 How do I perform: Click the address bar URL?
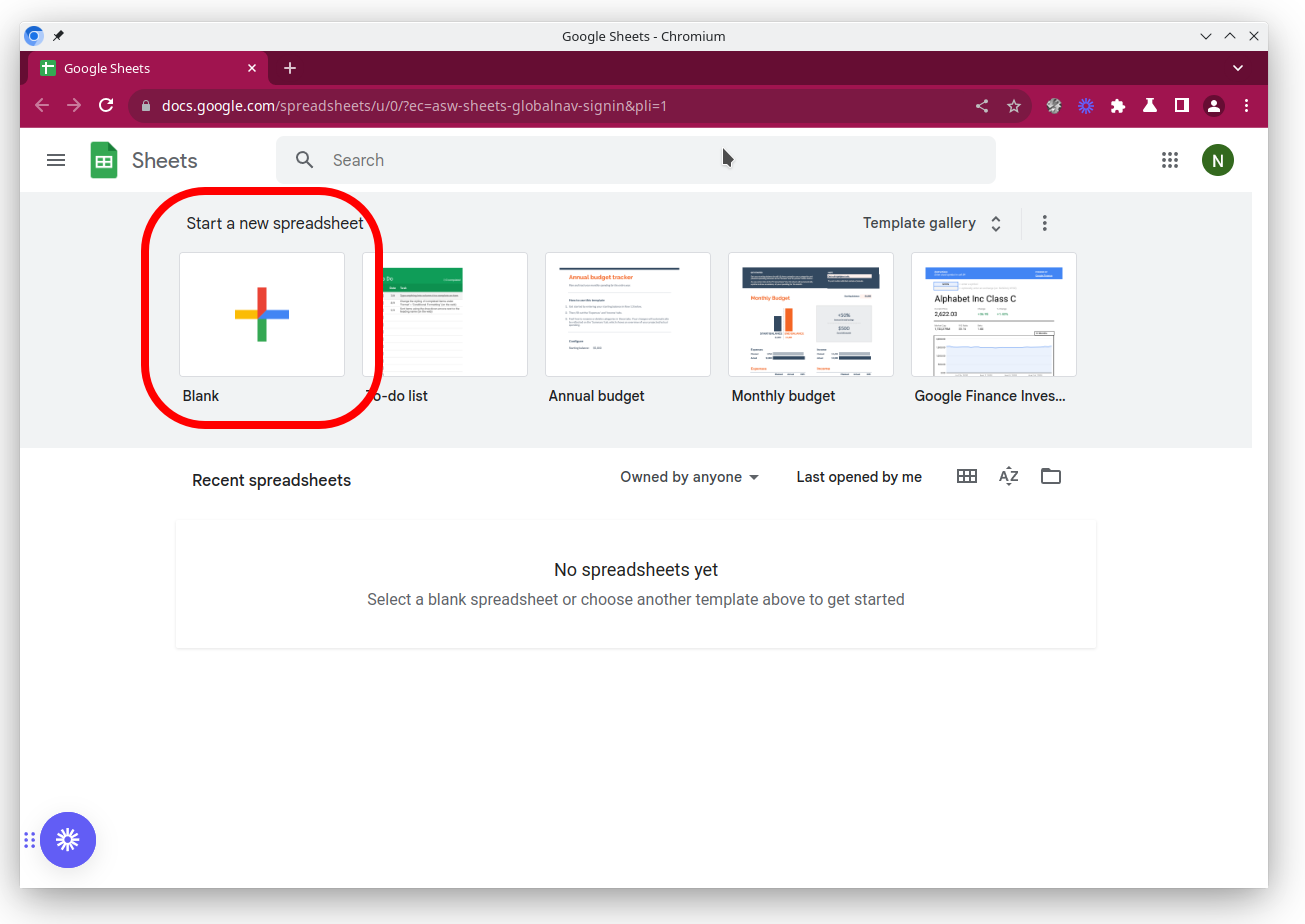pos(414,106)
